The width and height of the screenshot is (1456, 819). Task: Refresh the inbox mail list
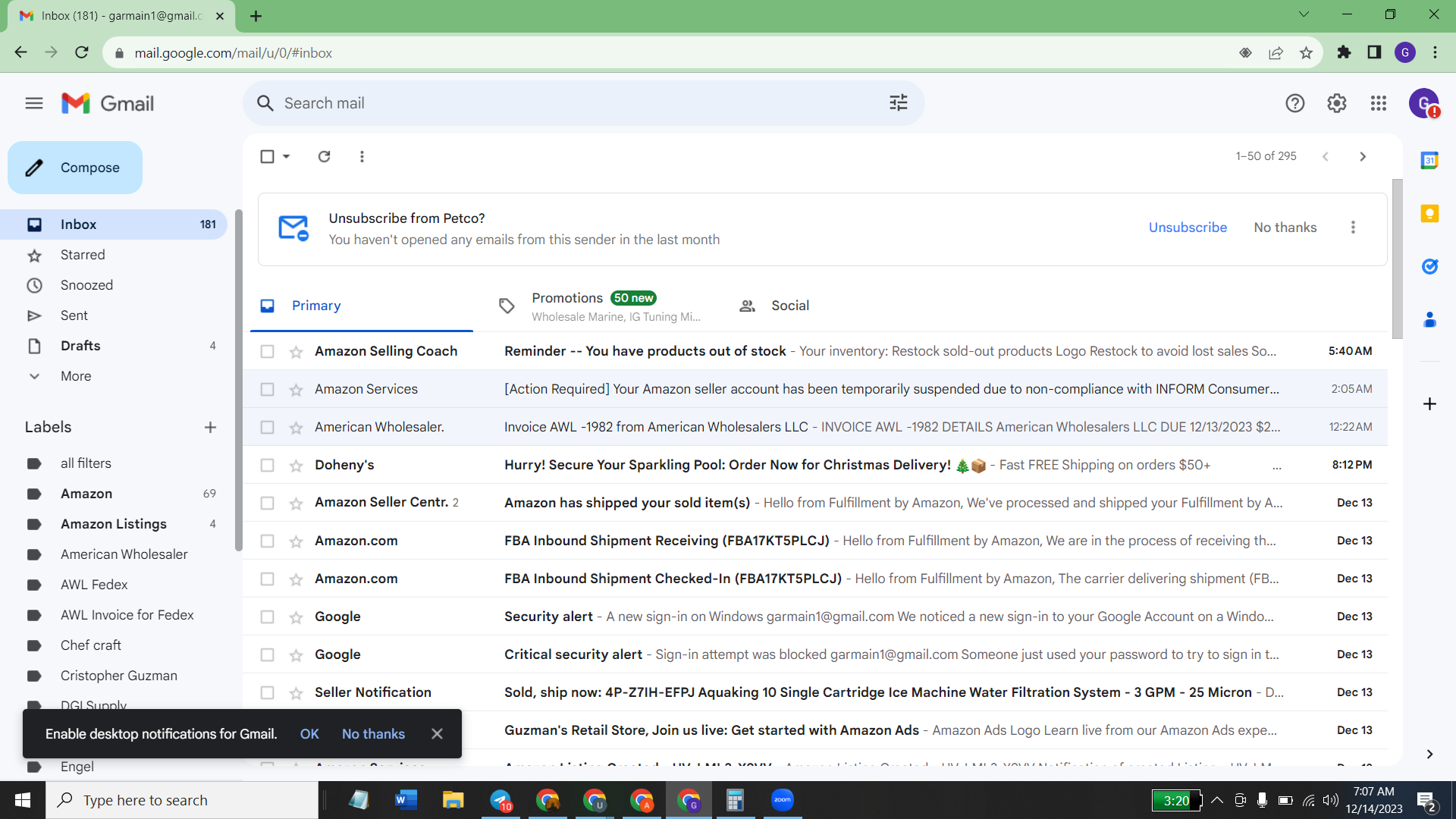pos(324,156)
